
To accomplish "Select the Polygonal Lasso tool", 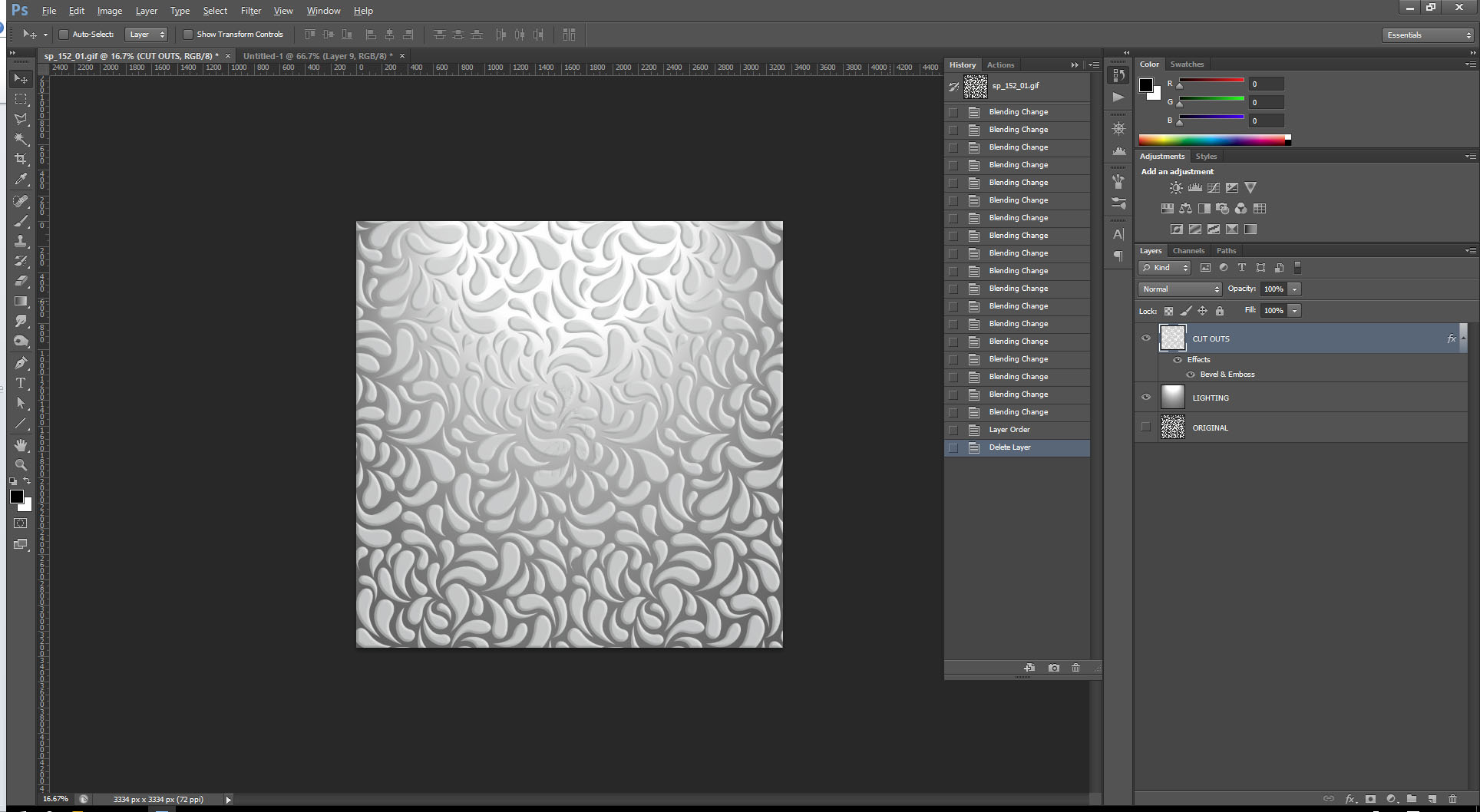I will point(21,119).
